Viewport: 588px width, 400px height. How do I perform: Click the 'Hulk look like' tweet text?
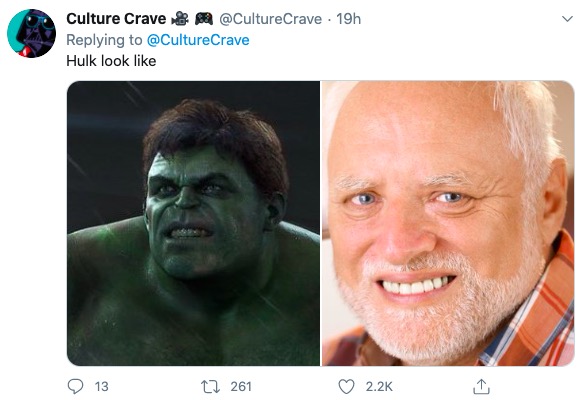[x=111, y=61]
